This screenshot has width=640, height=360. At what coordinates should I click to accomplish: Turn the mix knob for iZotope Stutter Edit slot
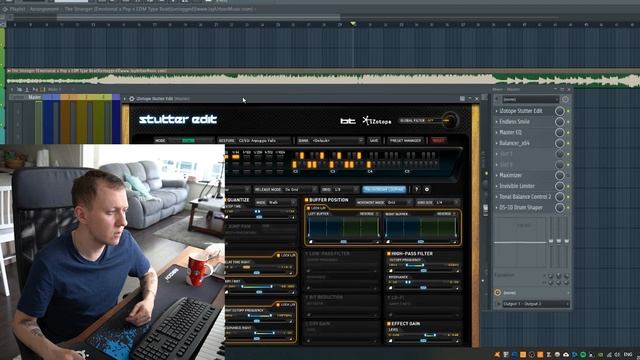560,111
